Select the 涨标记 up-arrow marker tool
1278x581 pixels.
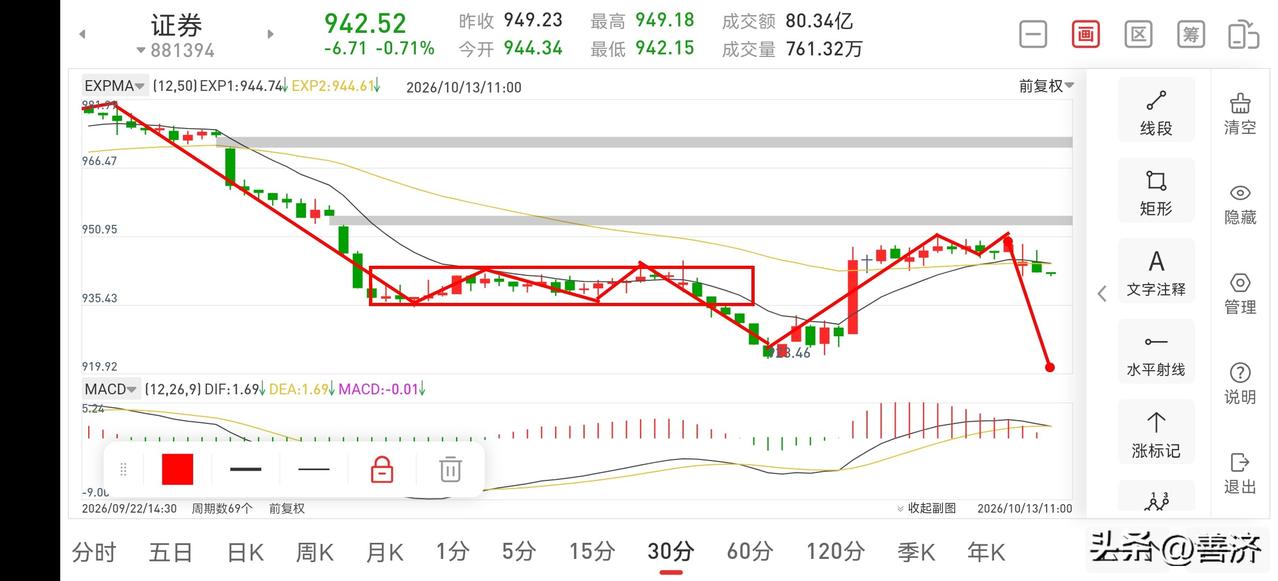[1156, 433]
